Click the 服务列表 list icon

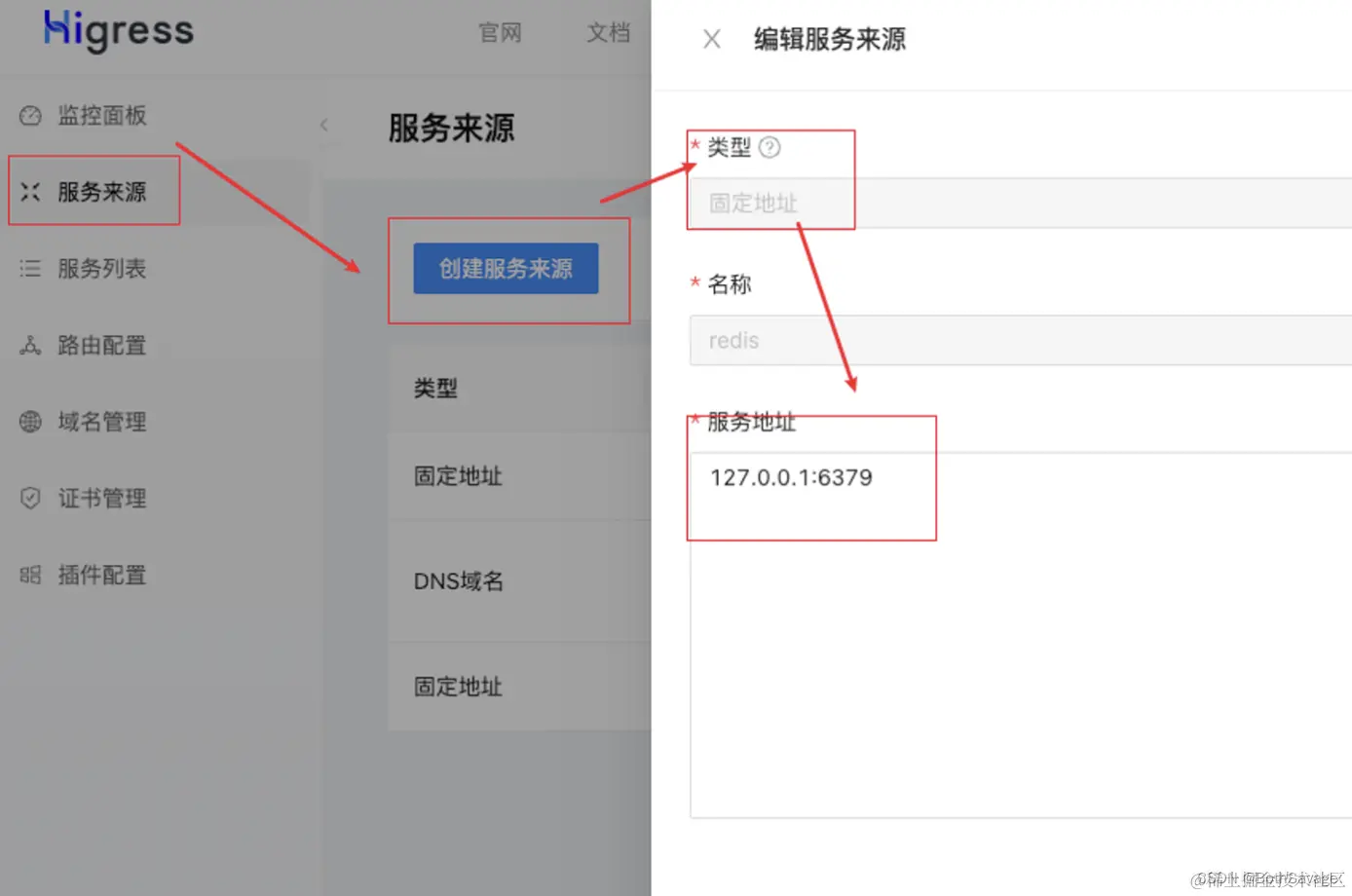pos(29,268)
